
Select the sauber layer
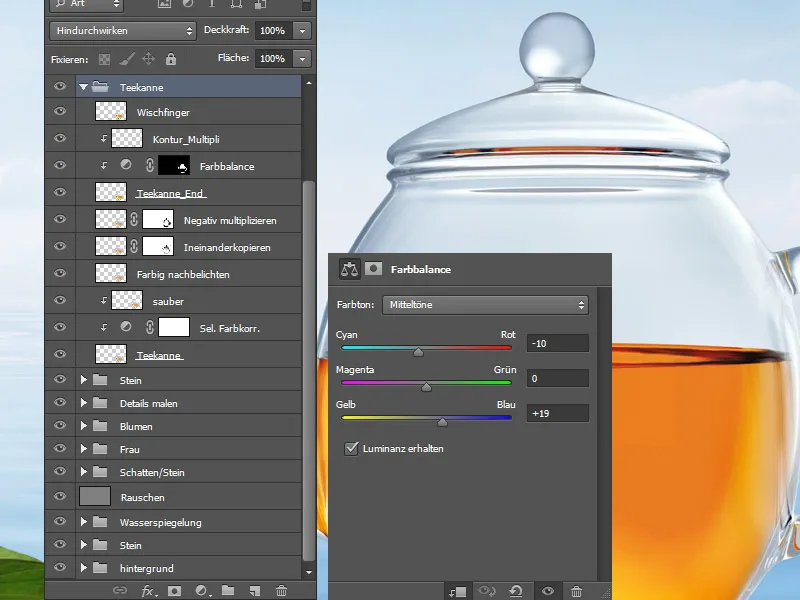pos(189,301)
